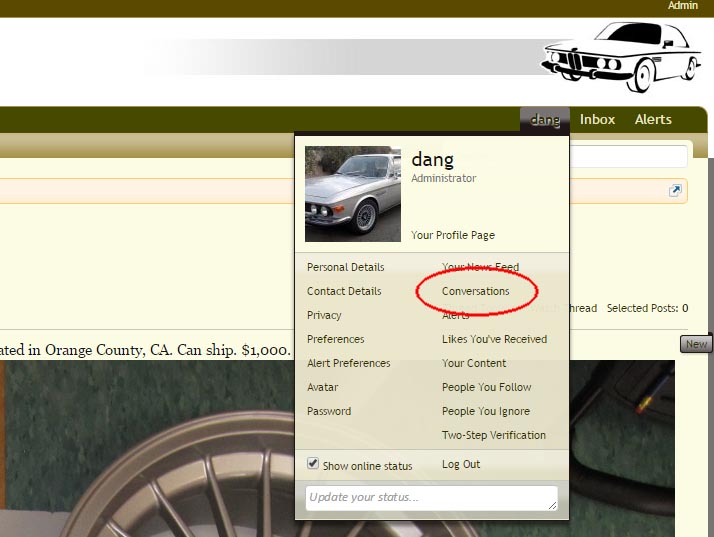
Task: Open Conversations
Action: pos(475,291)
